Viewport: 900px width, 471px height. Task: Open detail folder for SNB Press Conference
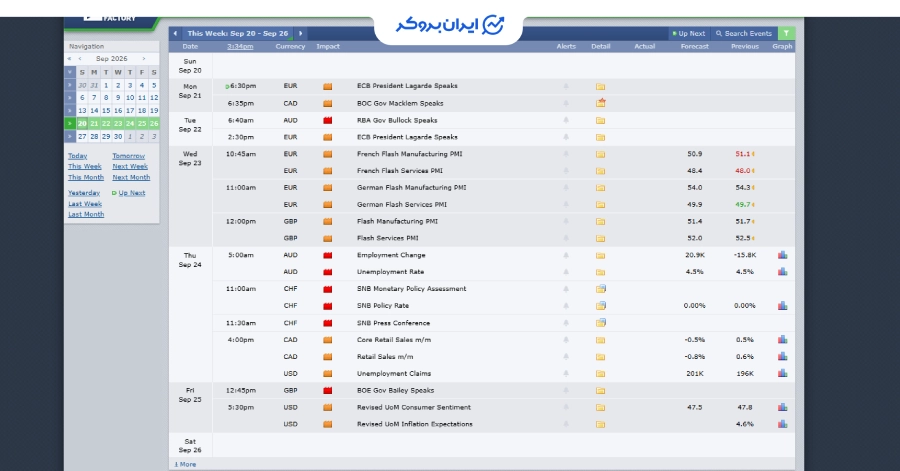pyautogui.click(x=600, y=323)
